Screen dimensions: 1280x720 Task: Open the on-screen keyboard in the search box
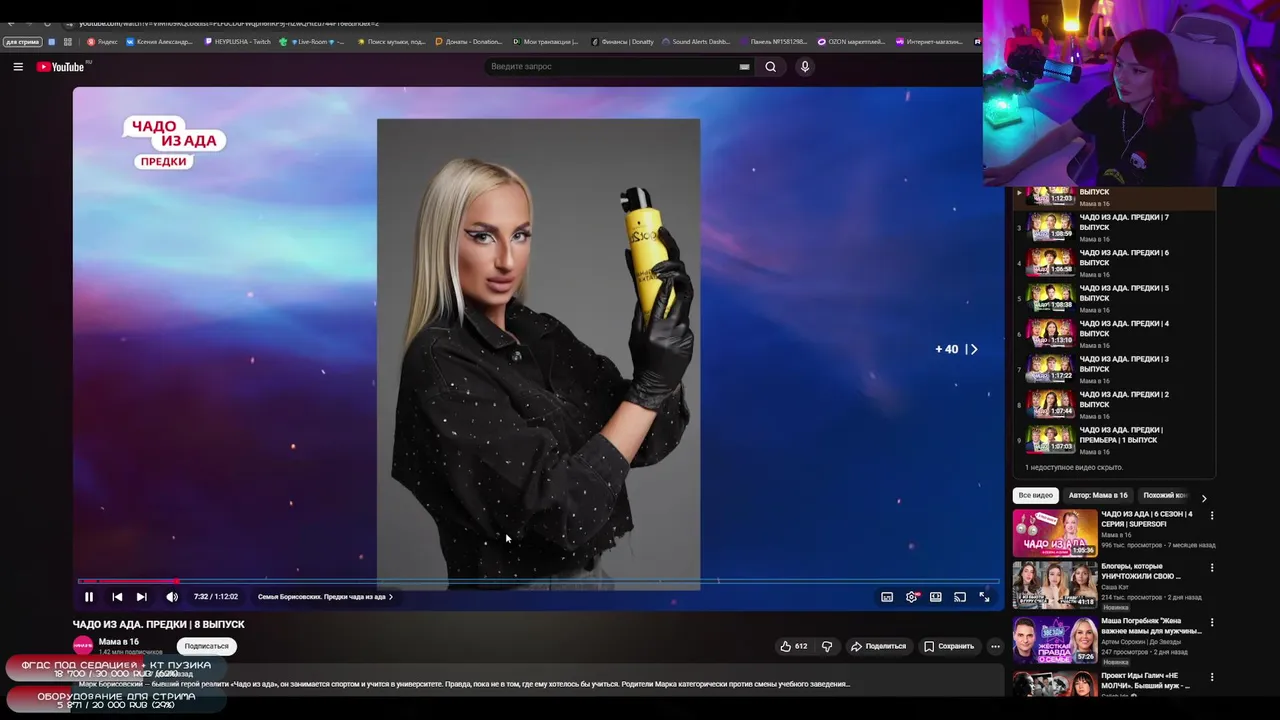(x=744, y=67)
